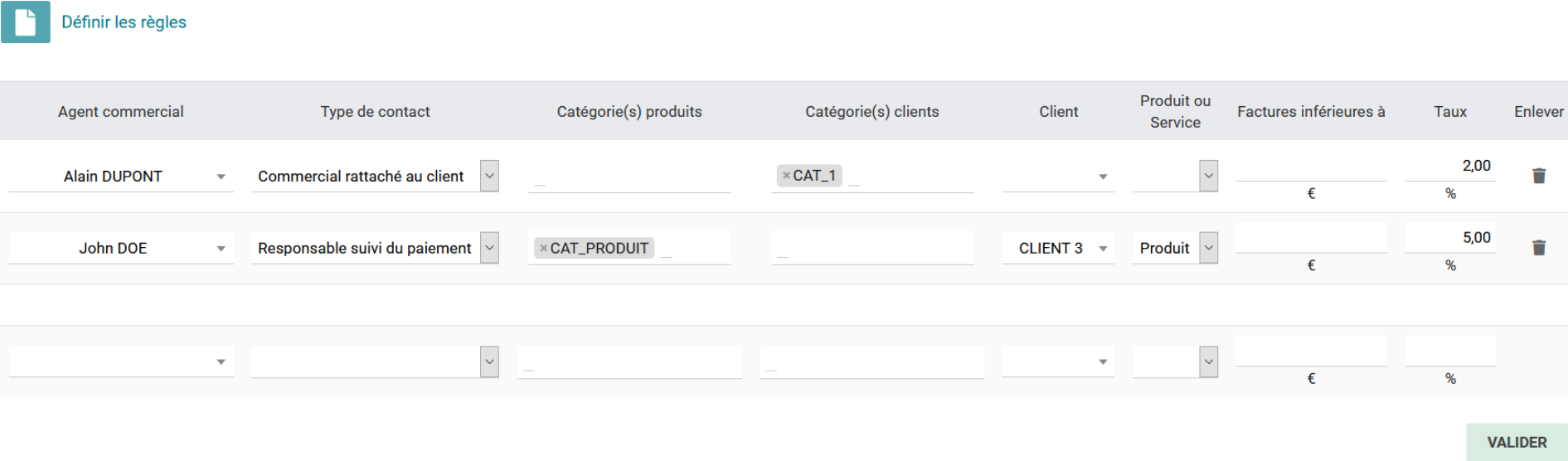Click the Définir les règles heading link

click(x=124, y=22)
